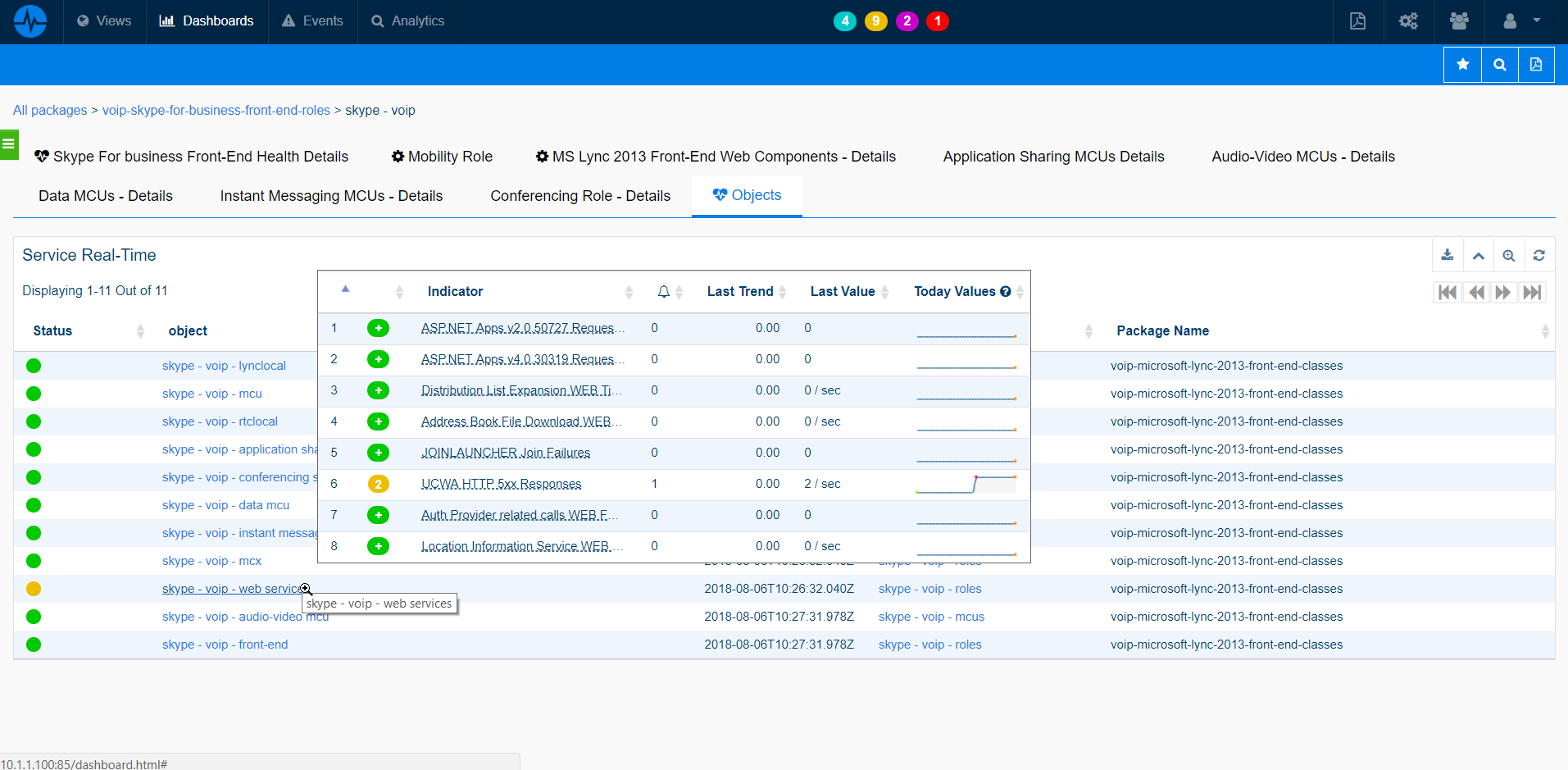1568x770 pixels.
Task: Open the users group icon
Action: (x=1459, y=21)
